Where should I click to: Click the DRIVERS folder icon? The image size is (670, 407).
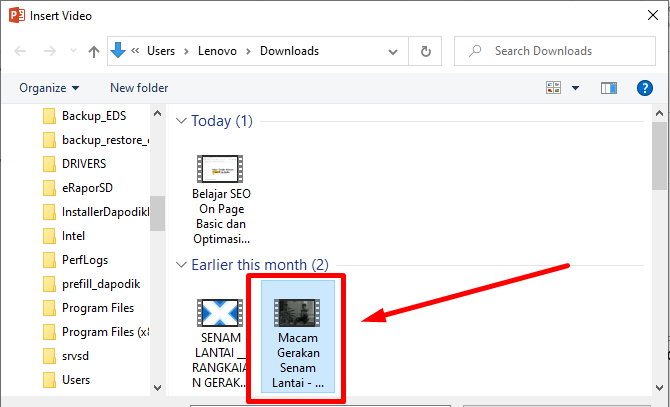[49, 164]
